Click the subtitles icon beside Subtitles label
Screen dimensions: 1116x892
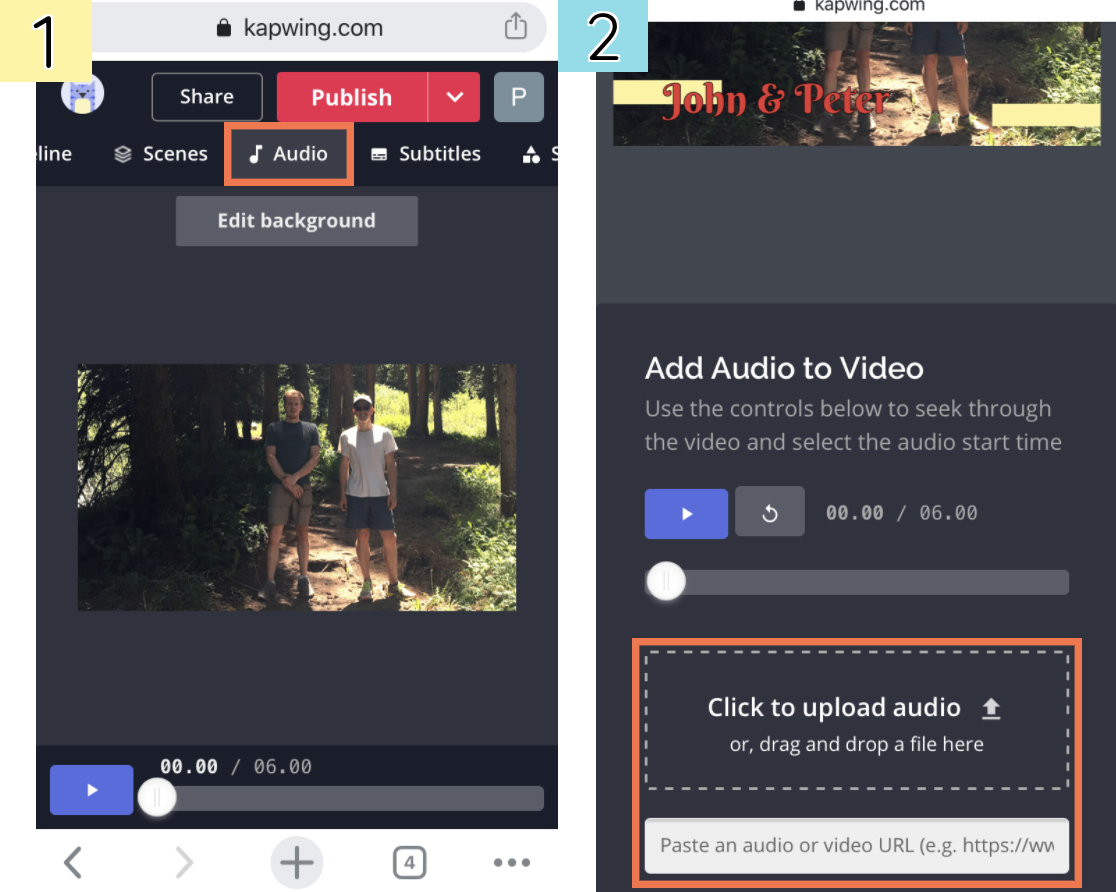click(x=379, y=154)
